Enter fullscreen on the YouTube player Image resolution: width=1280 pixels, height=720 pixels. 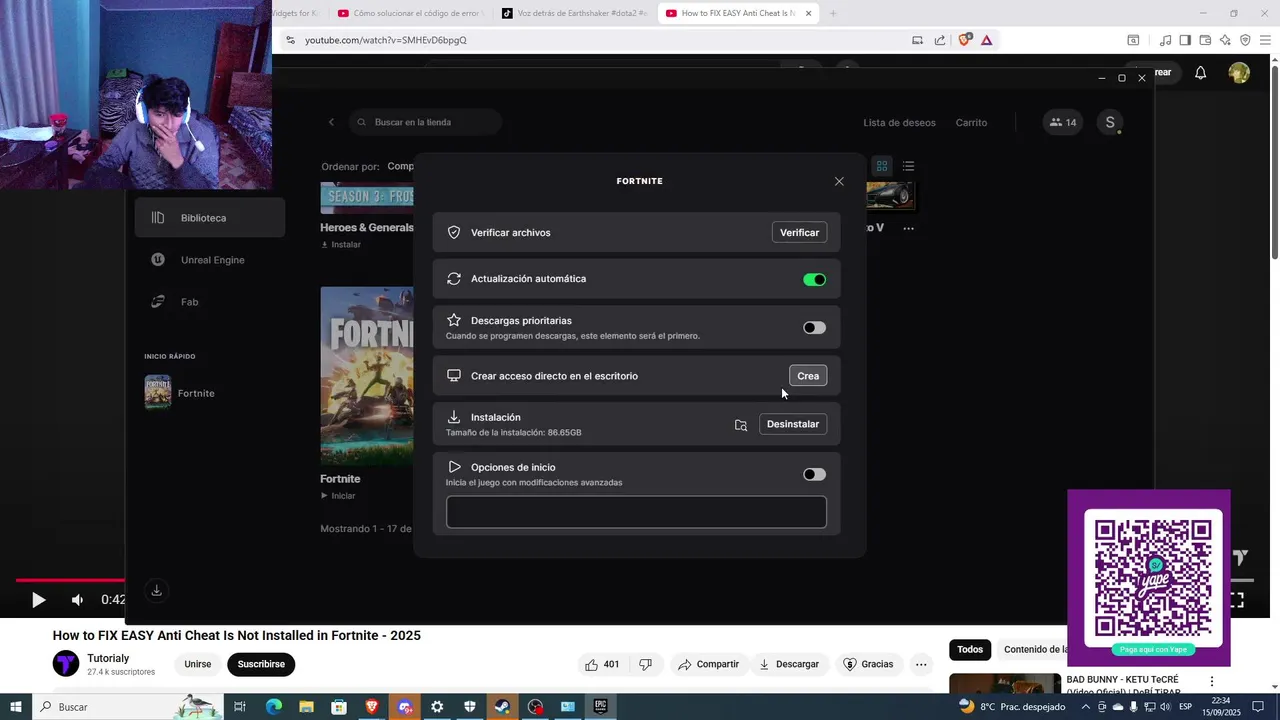(1236, 600)
